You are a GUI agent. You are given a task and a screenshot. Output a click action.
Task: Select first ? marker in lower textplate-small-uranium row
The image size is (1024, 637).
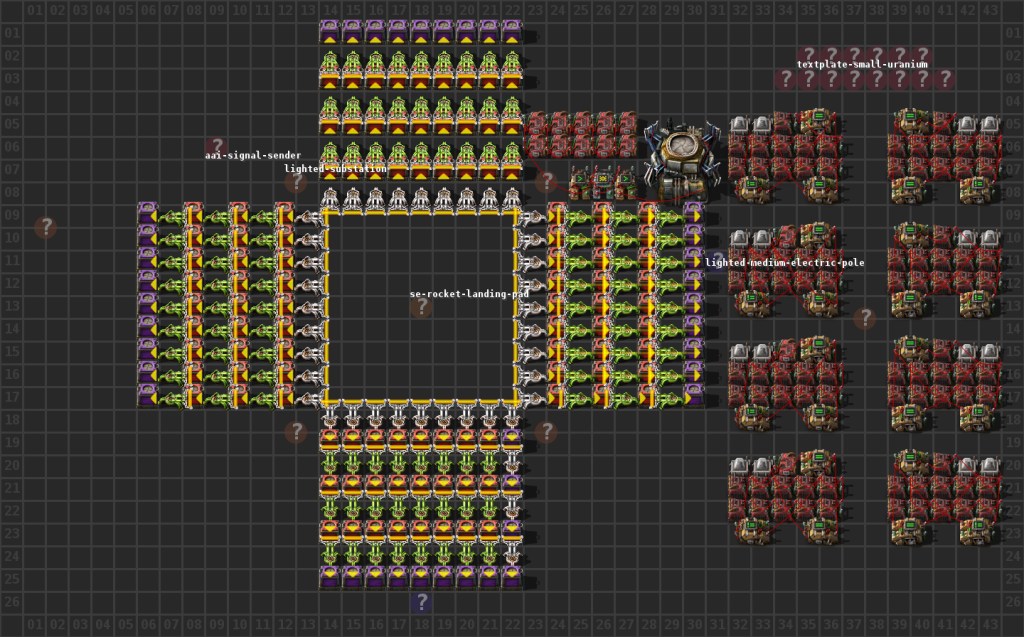coord(786,79)
